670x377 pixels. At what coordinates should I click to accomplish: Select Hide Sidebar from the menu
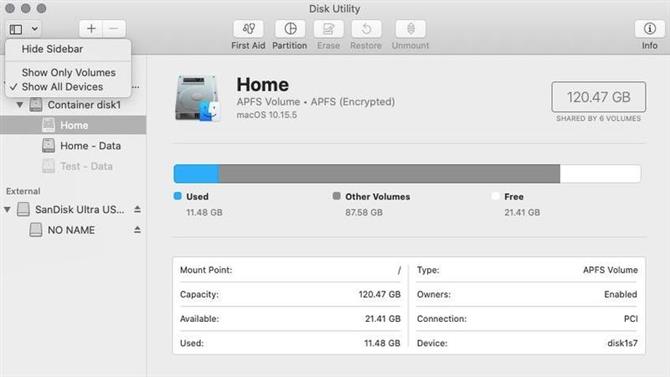(52, 49)
